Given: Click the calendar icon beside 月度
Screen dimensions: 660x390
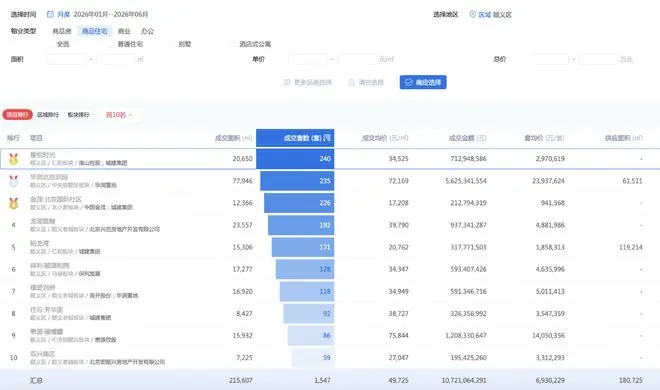Looking at the screenshot, I should 50,14.
